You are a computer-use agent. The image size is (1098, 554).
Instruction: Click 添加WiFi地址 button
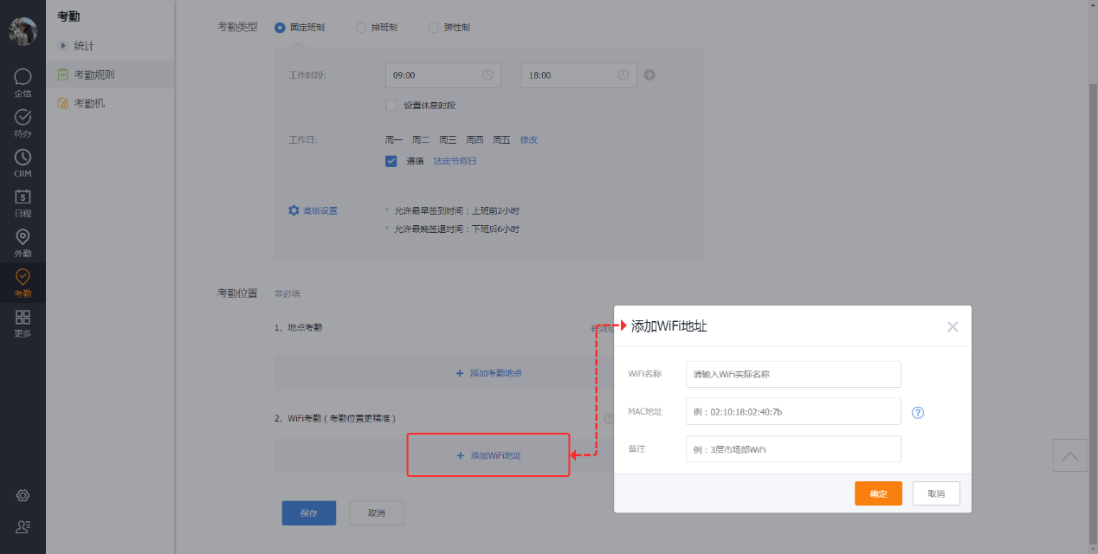(x=488, y=455)
